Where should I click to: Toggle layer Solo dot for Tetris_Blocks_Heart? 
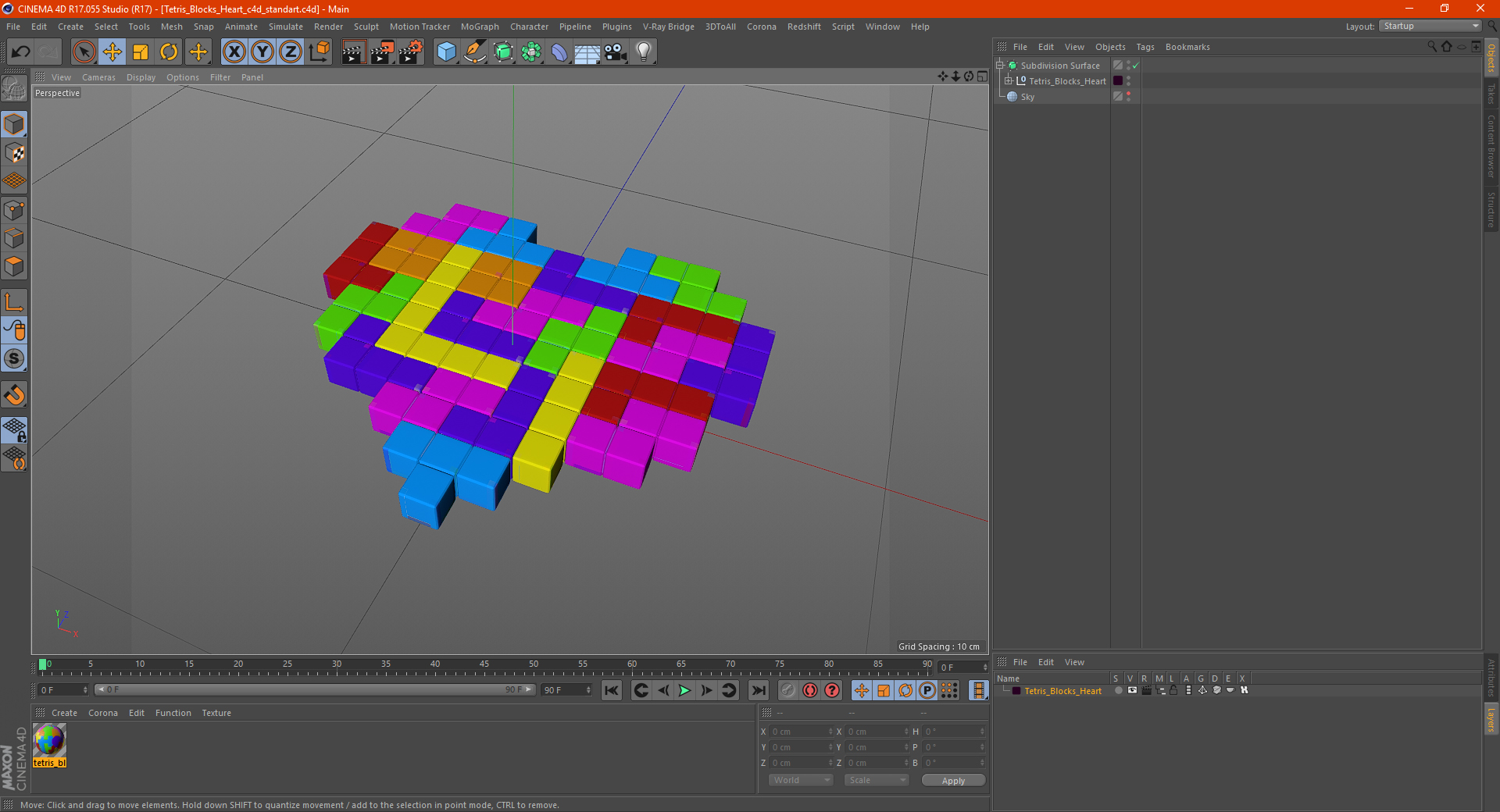pyautogui.click(x=1119, y=690)
